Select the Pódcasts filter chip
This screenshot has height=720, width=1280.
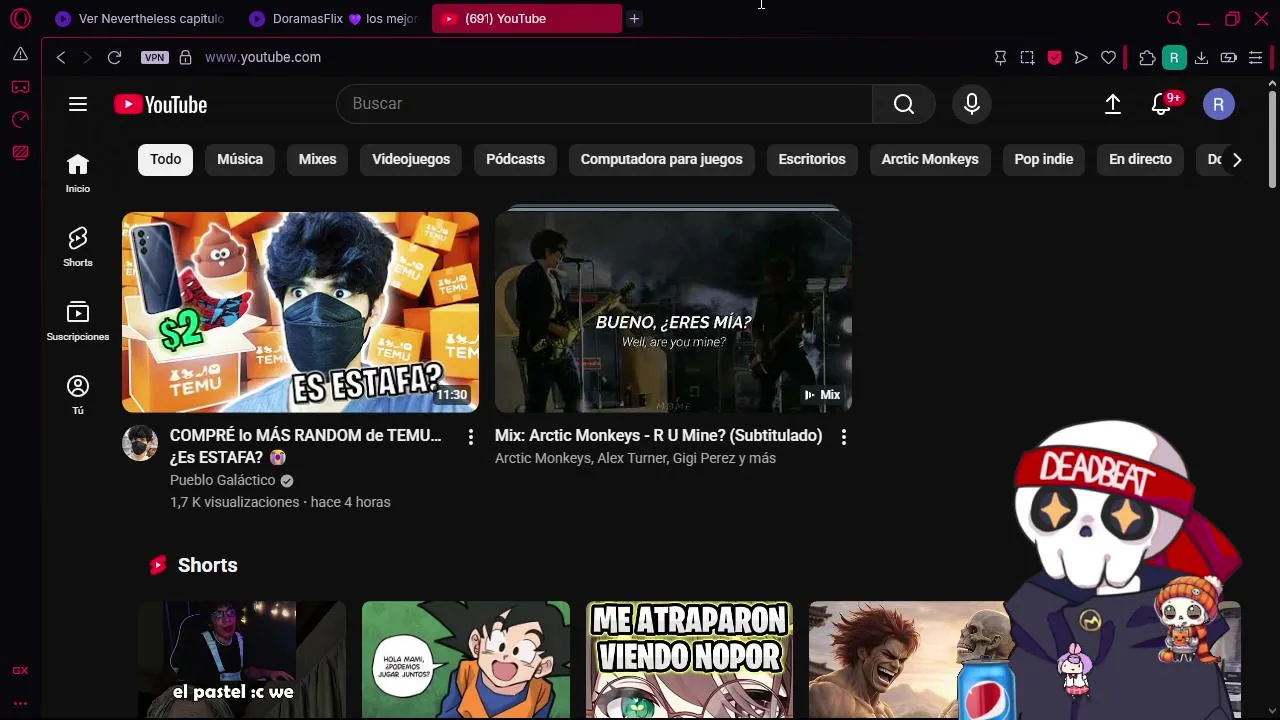pos(515,159)
